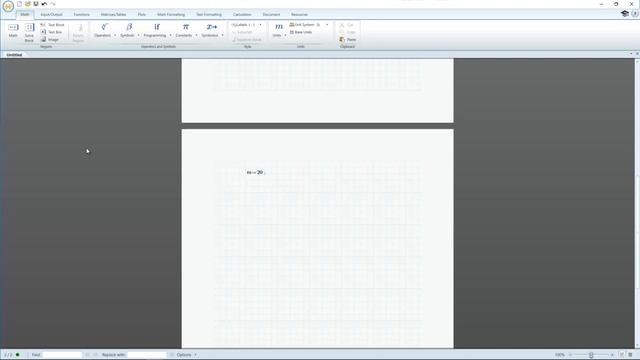This screenshot has height=360, width=640.
Task: Expand the Operators dropdown arrow
Action: (115, 36)
